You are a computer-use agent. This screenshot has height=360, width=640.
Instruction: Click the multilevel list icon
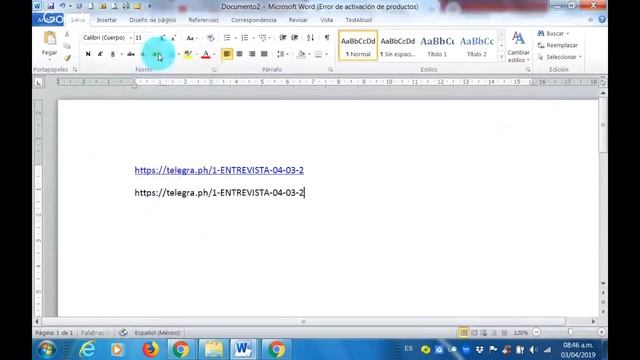tap(262, 38)
